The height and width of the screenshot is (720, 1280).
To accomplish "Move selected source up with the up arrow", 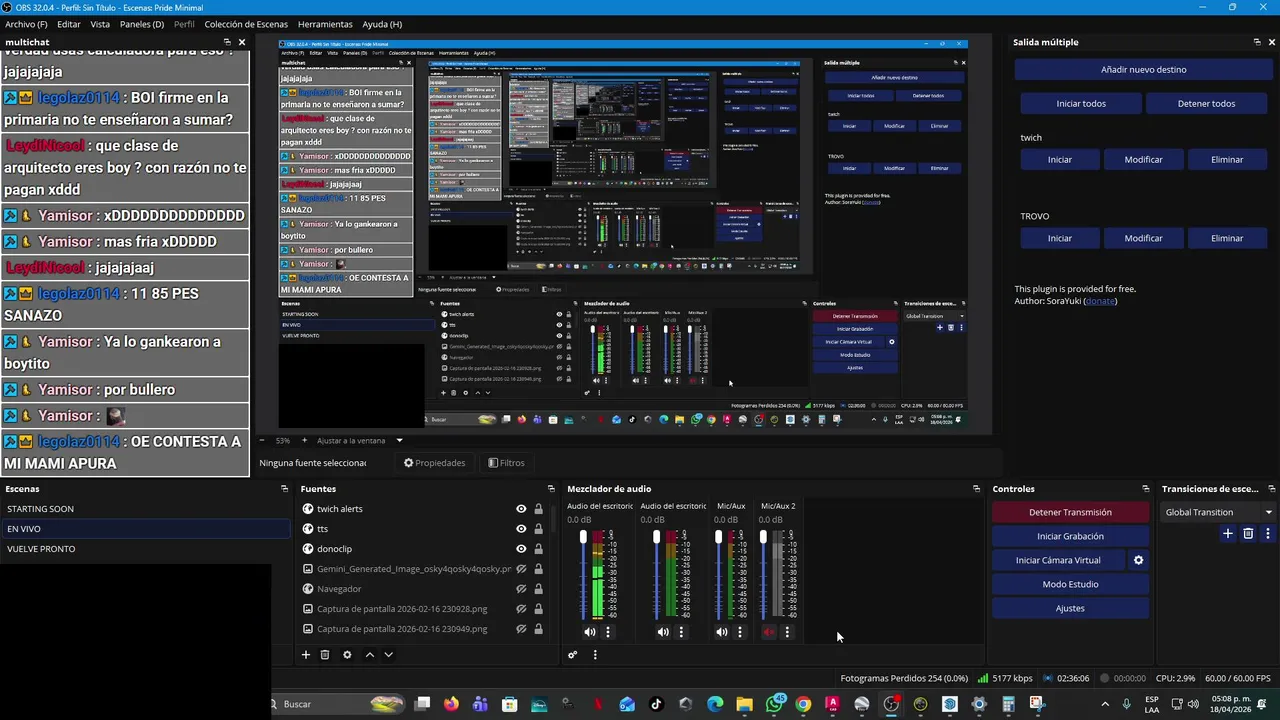I will coord(369,655).
